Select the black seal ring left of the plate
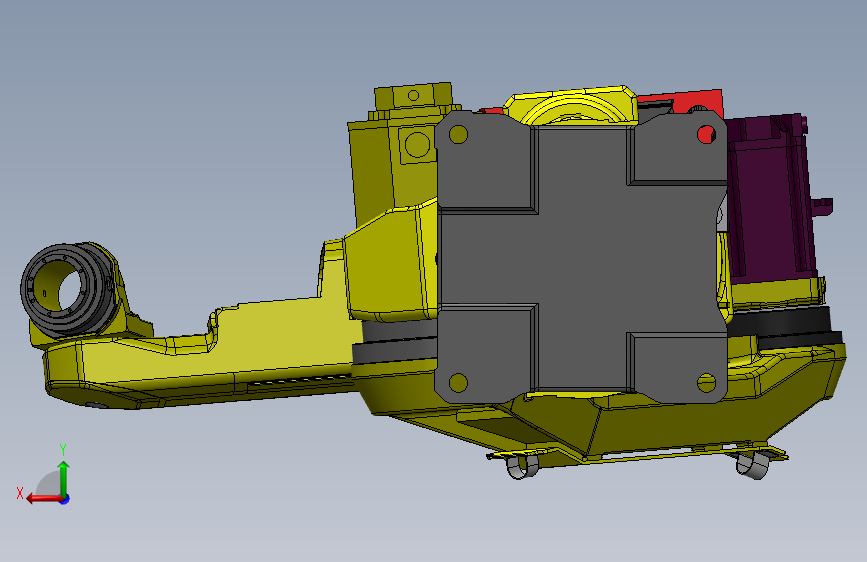 pos(395,343)
